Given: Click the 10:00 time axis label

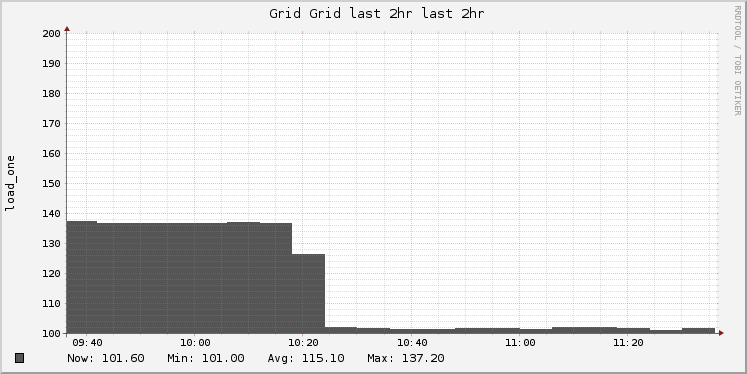Looking at the screenshot, I should coord(195,343).
